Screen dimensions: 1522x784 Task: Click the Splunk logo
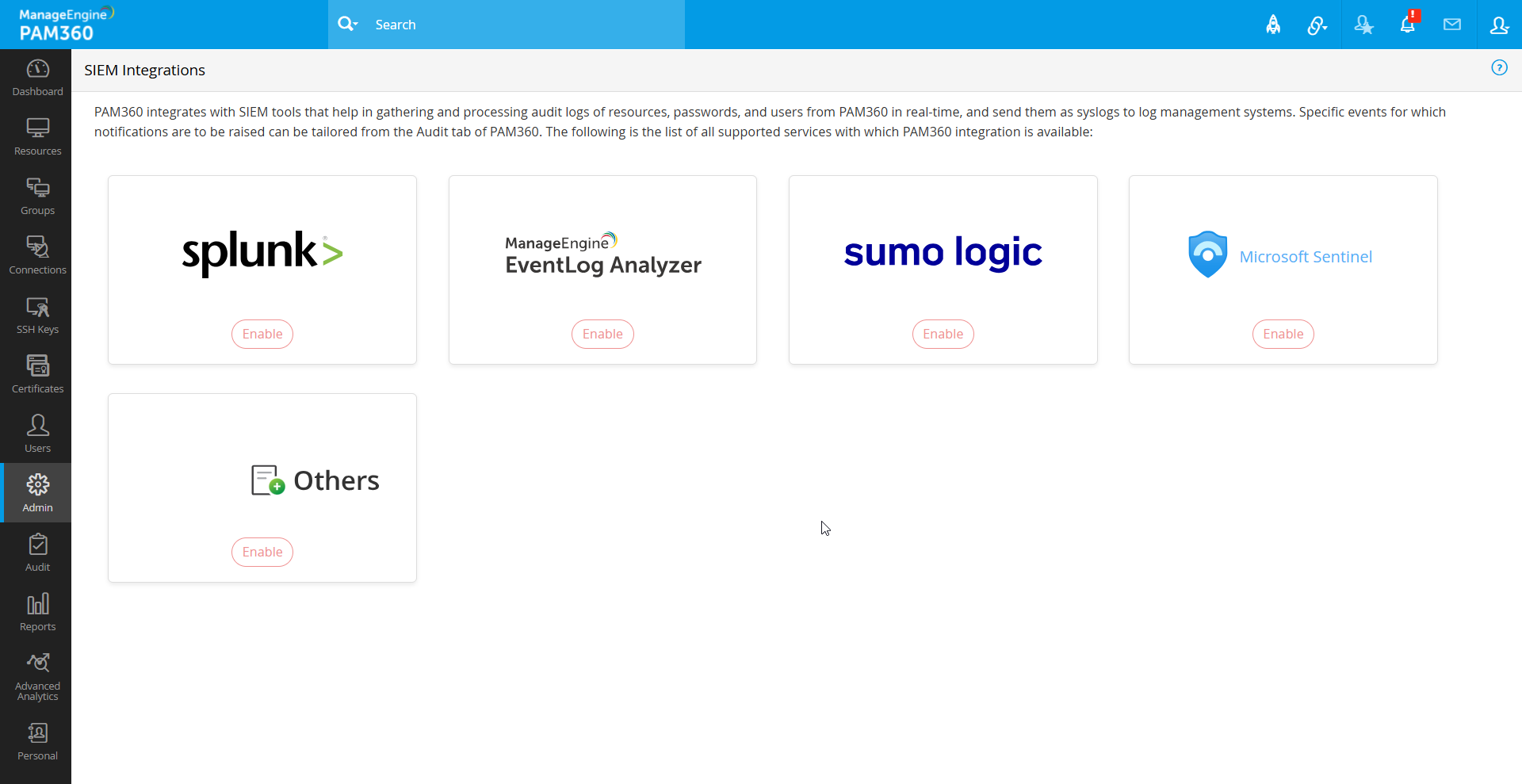coord(262,253)
